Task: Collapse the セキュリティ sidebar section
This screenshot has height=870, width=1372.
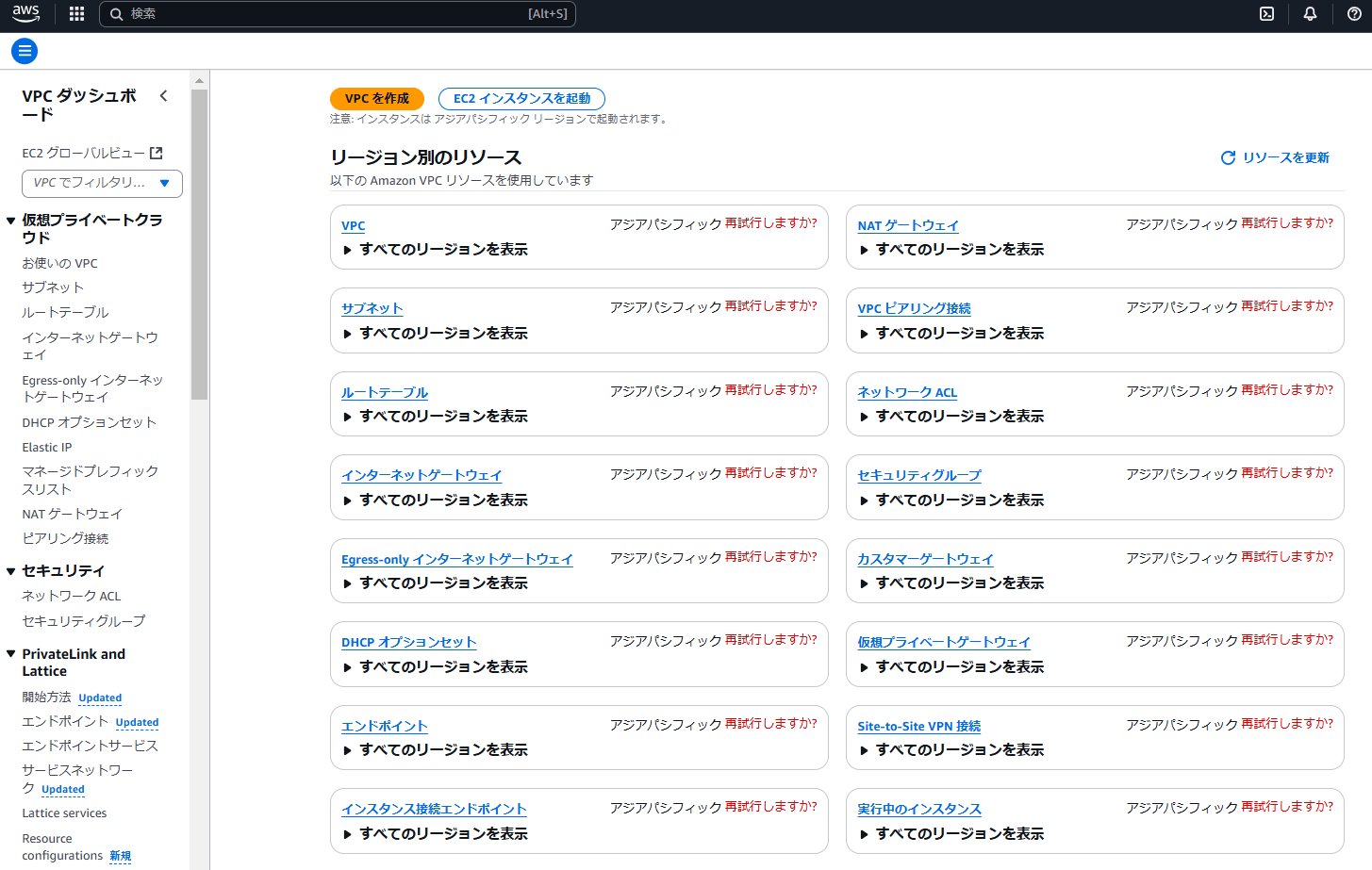Action: point(11,571)
